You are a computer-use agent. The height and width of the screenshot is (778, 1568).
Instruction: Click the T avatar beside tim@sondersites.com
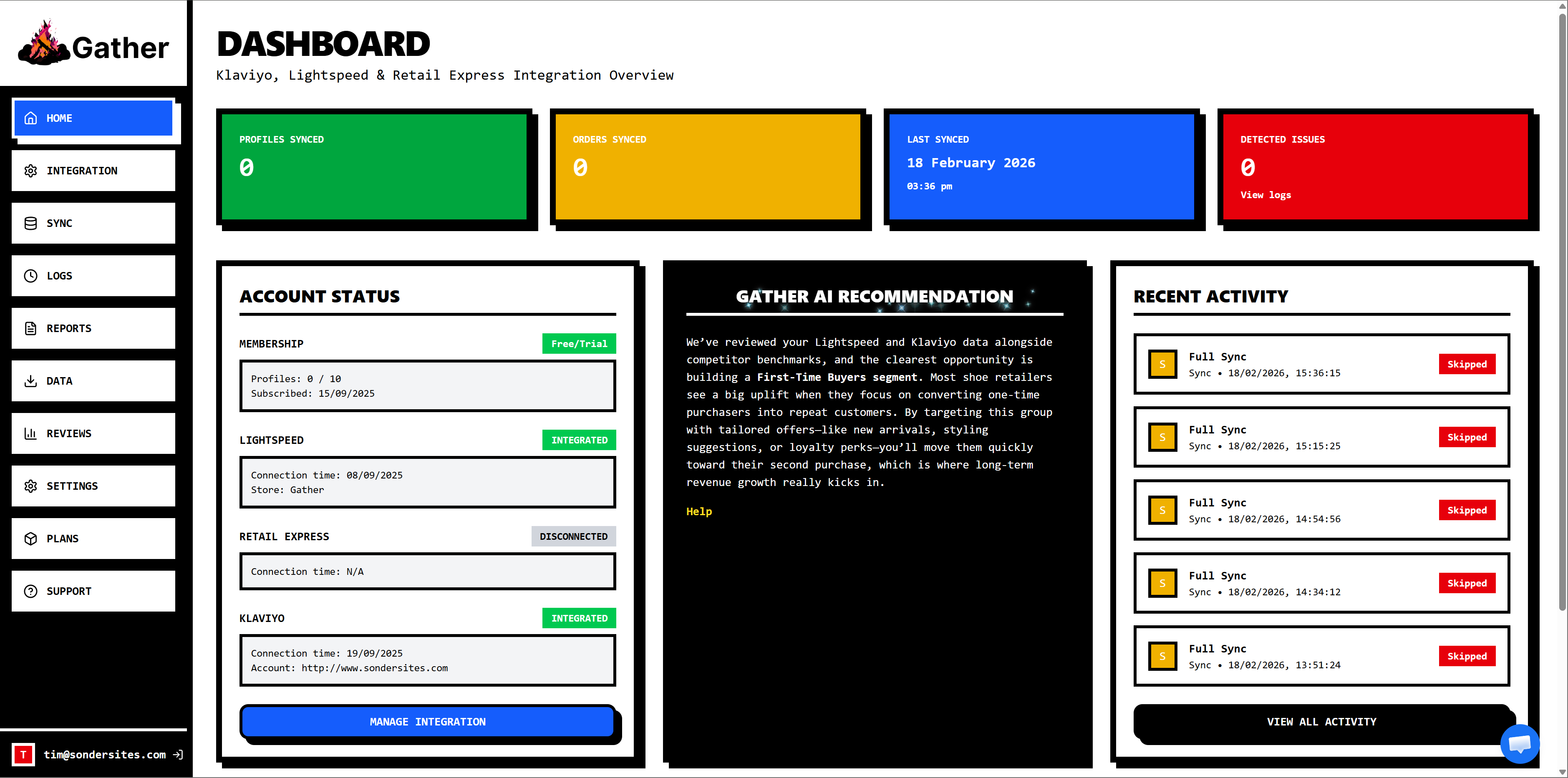click(x=23, y=754)
